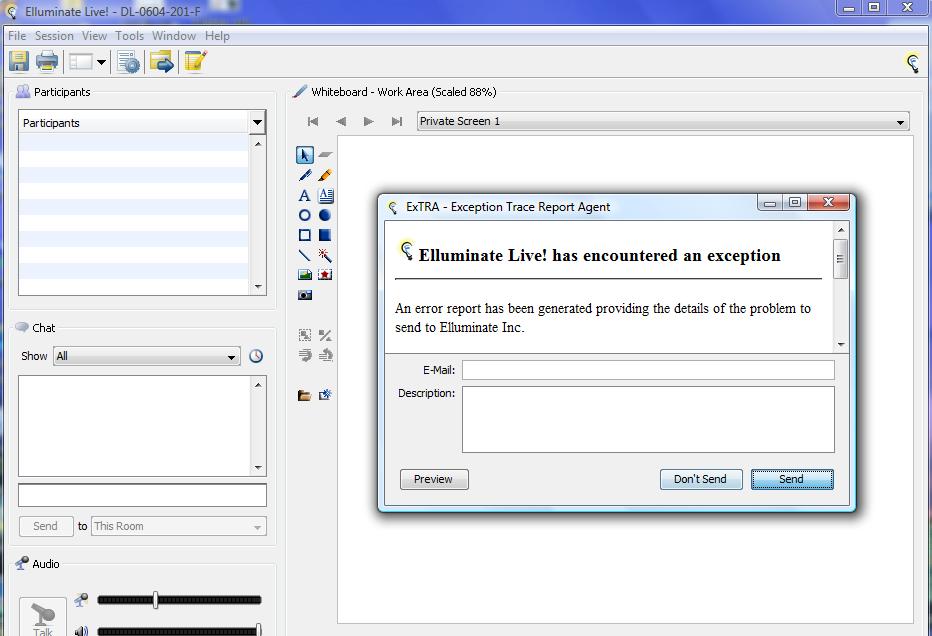Click the Screen Capture camera tool

304,295
